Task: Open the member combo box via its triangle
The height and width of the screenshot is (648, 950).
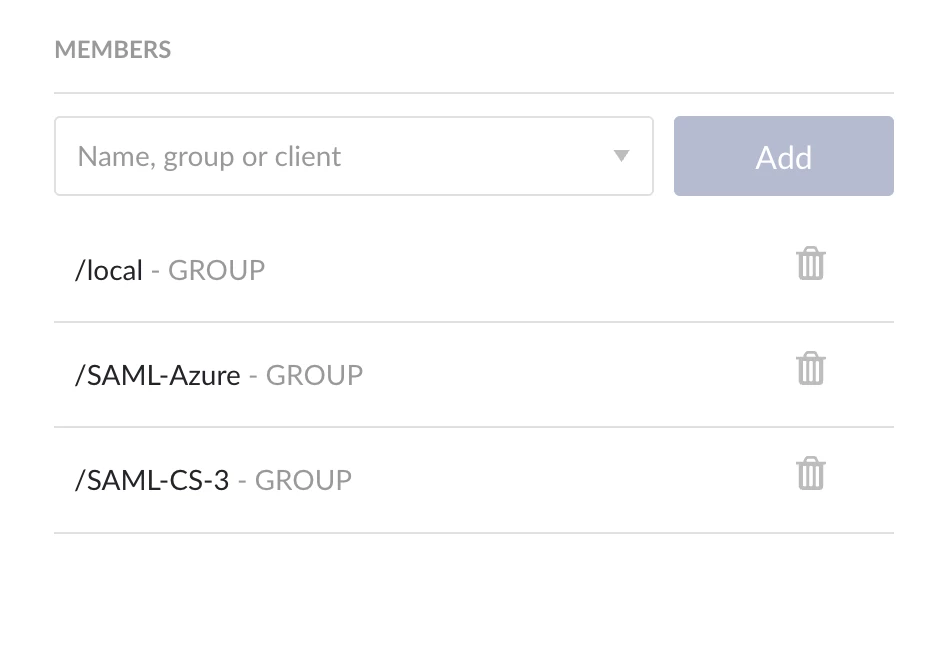Action: click(621, 156)
